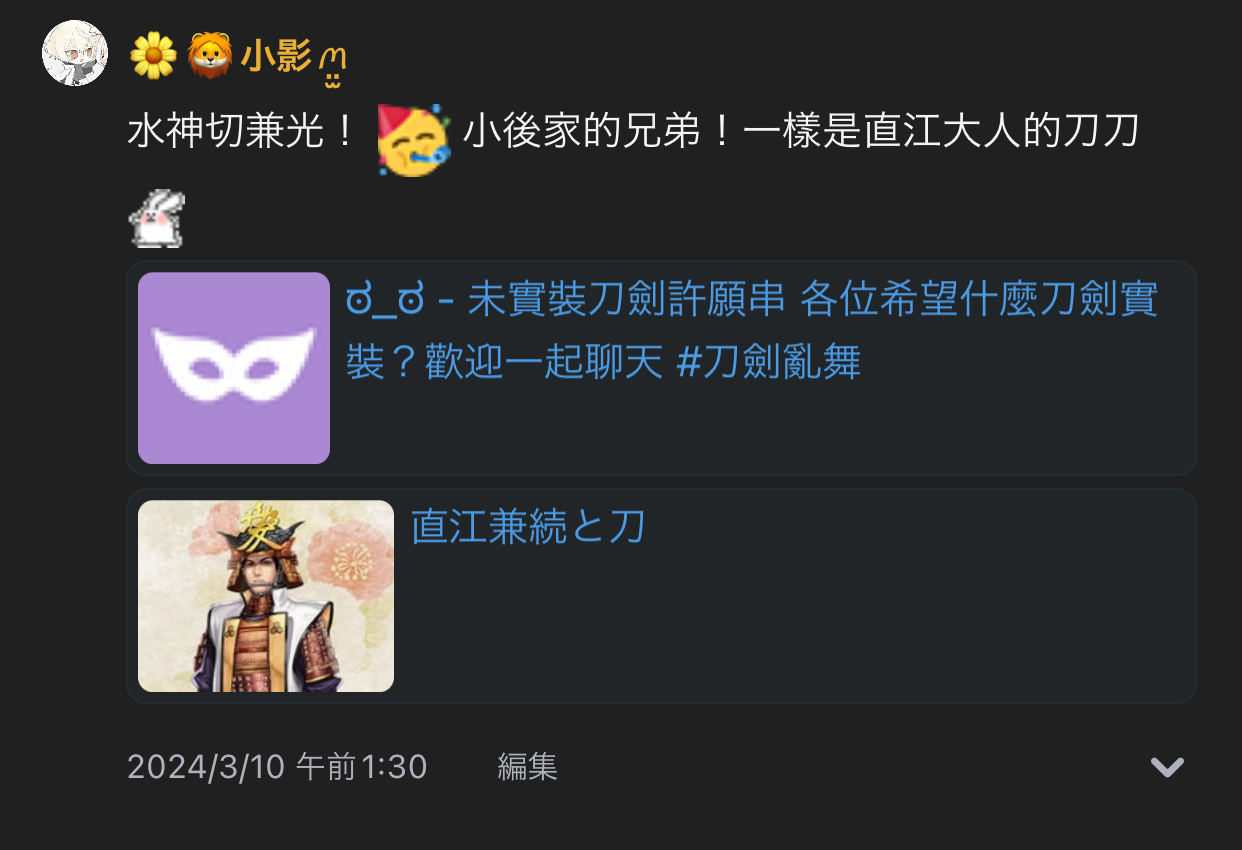Expand the chevron menu at post bottom

pyautogui.click(x=1167, y=767)
